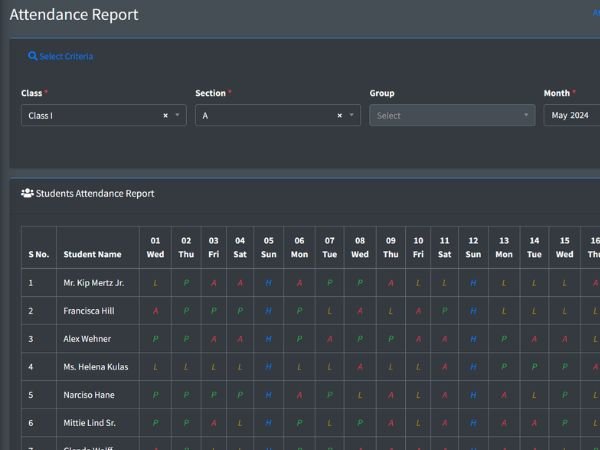Click the Attendance Report page title
This screenshot has height=450, width=600.
tap(74, 15)
